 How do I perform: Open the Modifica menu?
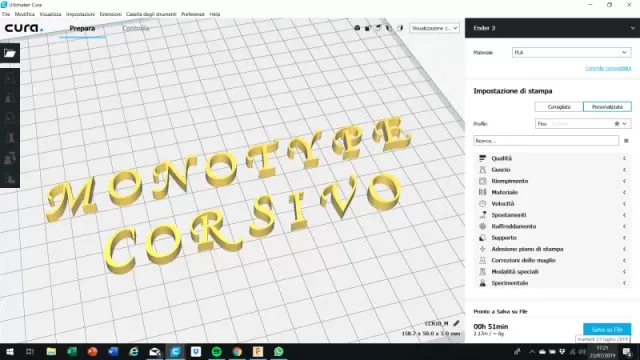pyautogui.click(x=24, y=14)
